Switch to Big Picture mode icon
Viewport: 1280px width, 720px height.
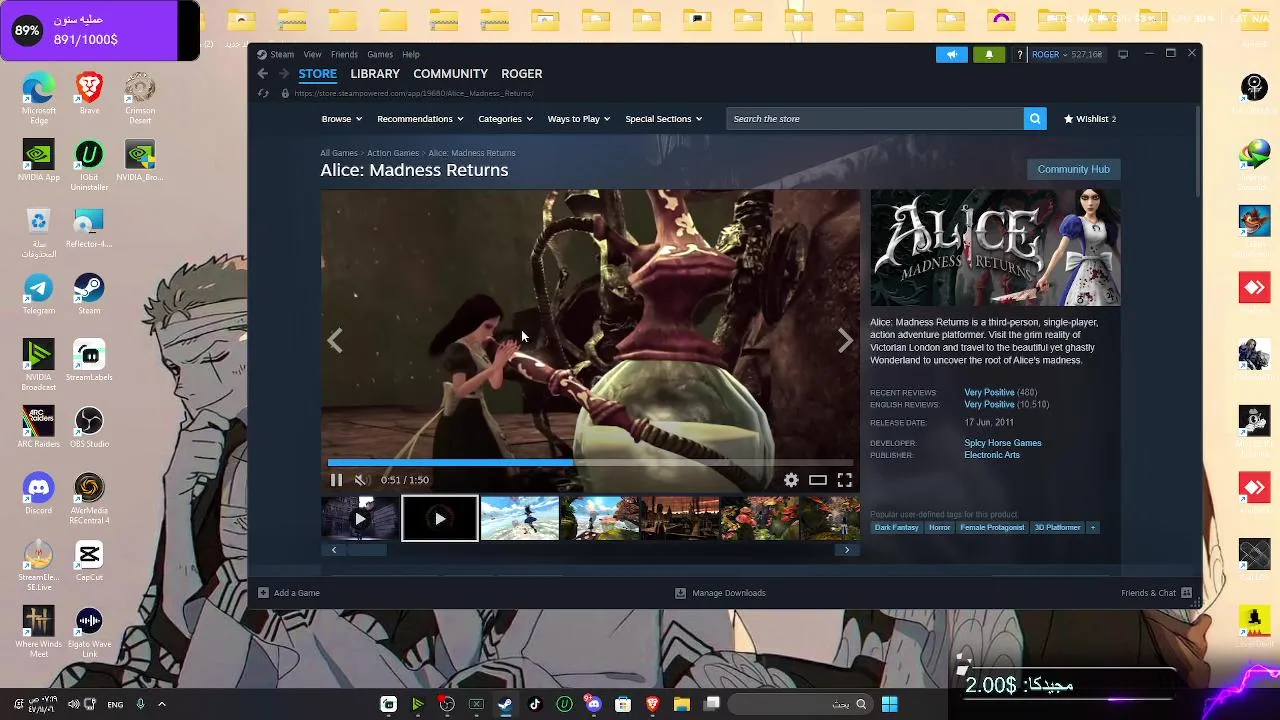tap(1123, 54)
